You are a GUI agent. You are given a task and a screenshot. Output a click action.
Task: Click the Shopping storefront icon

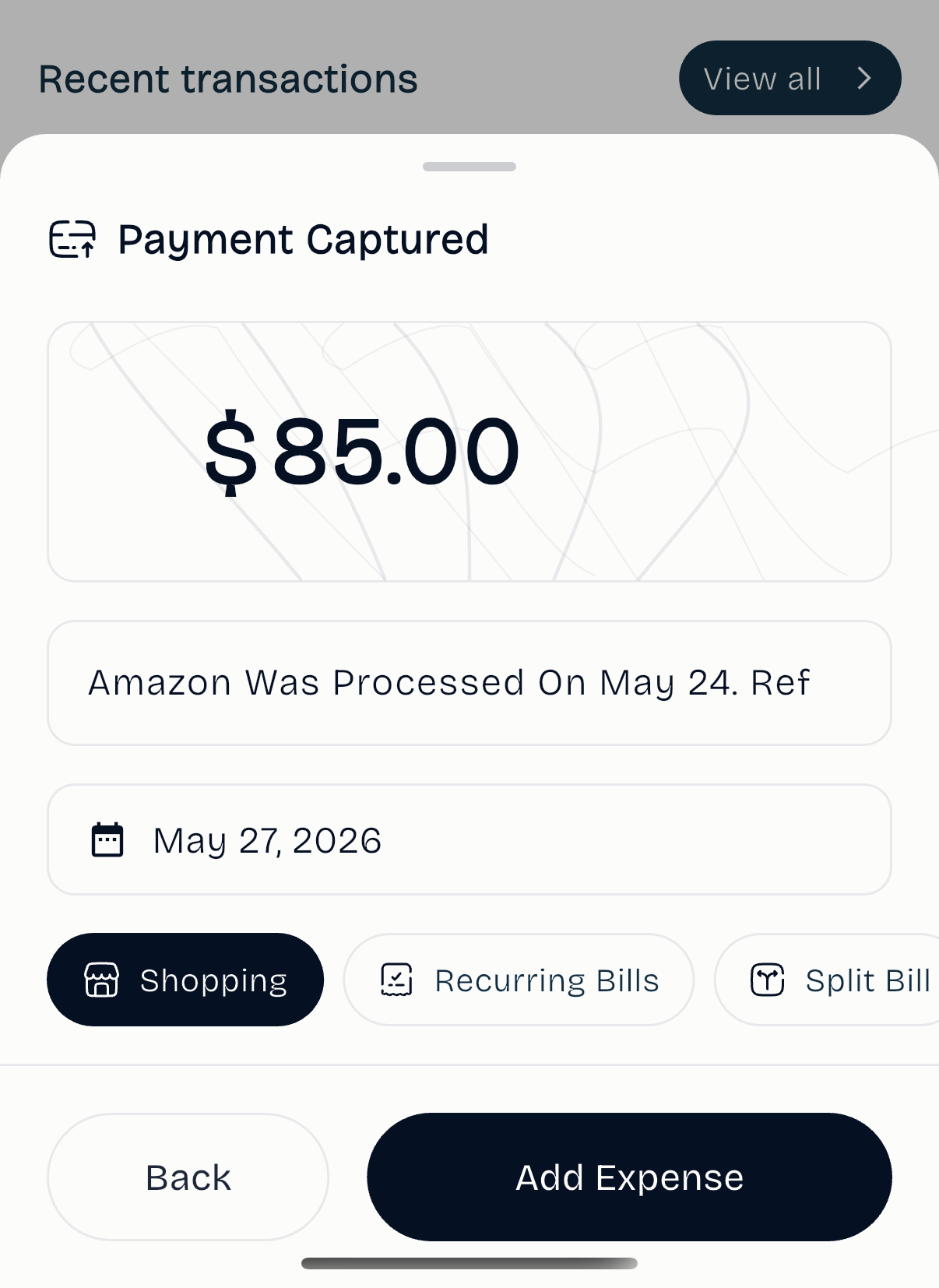point(102,980)
